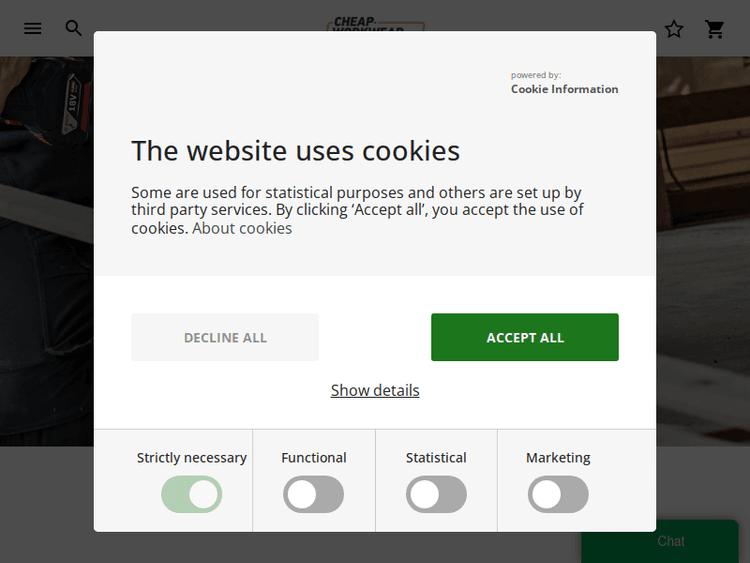This screenshot has width=750, height=563.
Task: Open the shopping cart
Action: click(x=715, y=29)
